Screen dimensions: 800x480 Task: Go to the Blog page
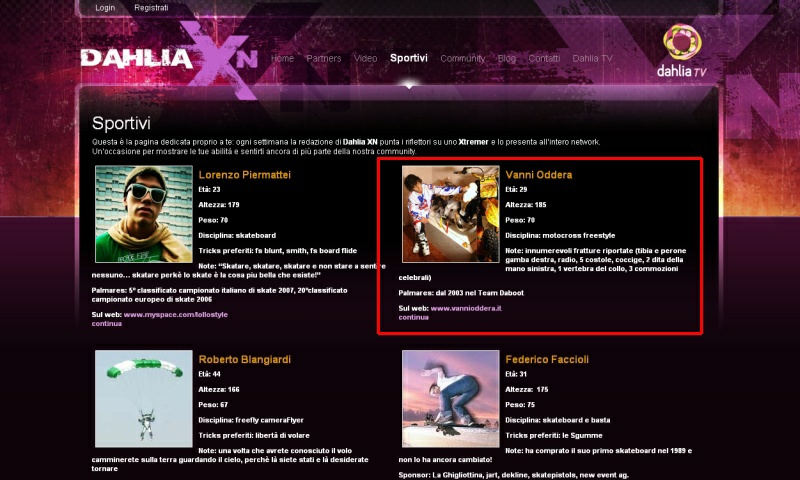point(507,59)
